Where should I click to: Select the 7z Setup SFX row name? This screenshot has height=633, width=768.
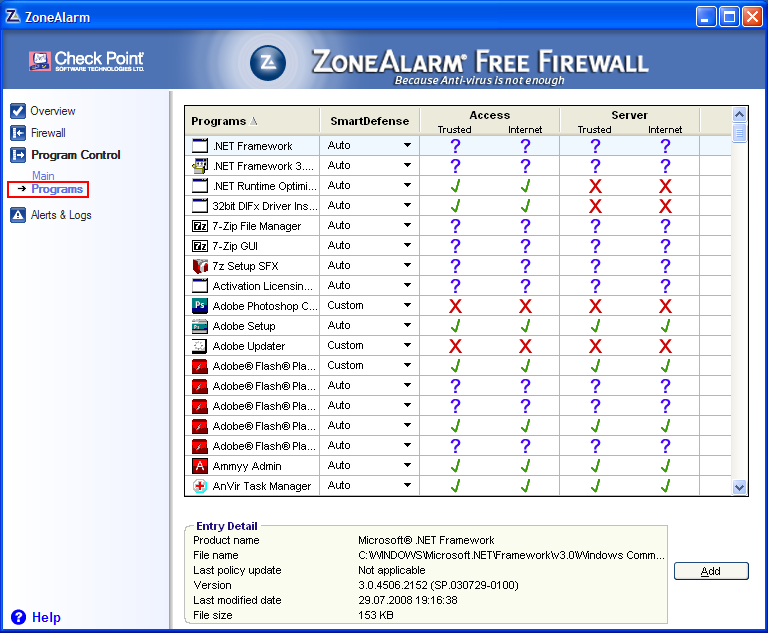245,266
